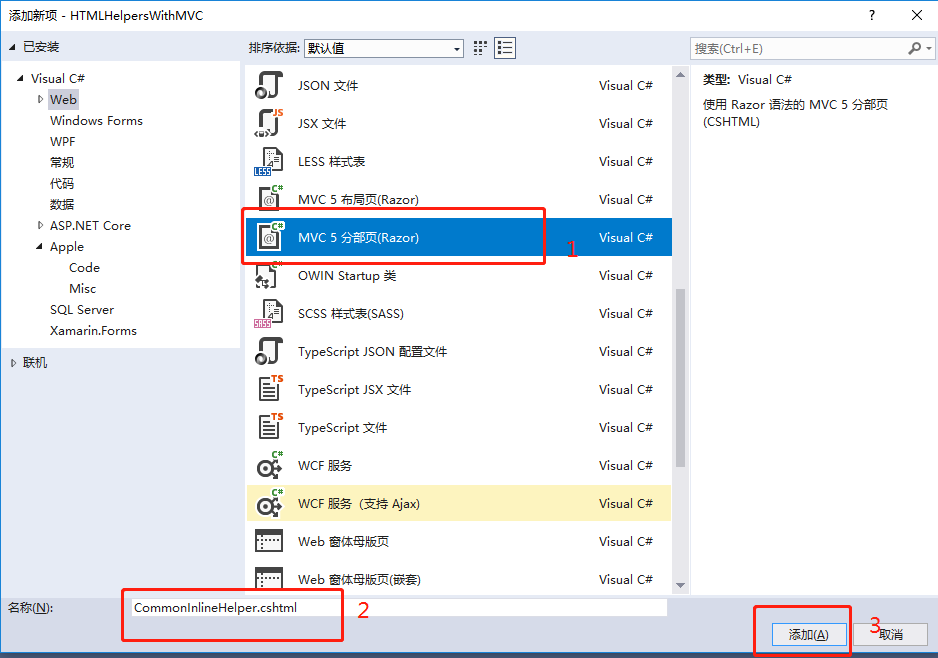Select Windows Forms category
938x658 pixels.
point(96,120)
